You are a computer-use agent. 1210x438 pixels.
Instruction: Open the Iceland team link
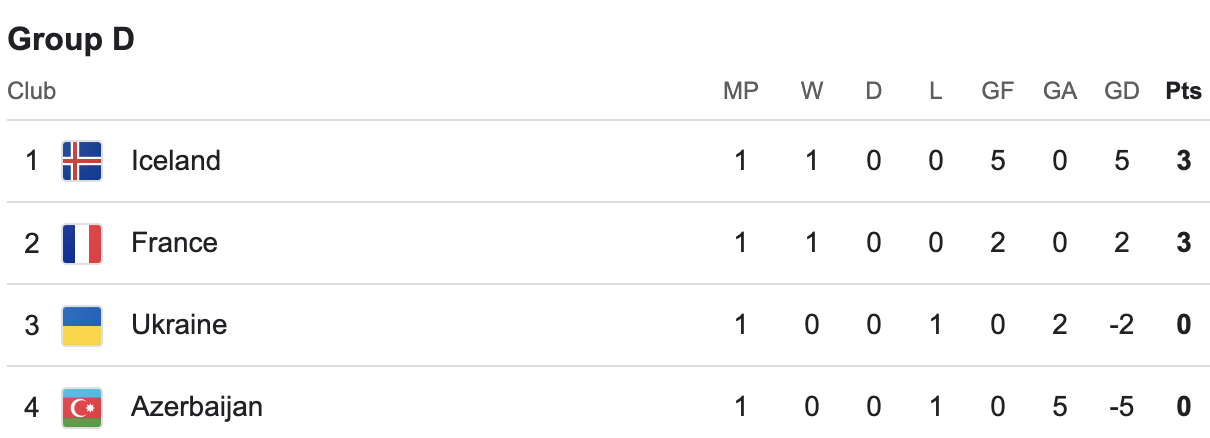176,161
